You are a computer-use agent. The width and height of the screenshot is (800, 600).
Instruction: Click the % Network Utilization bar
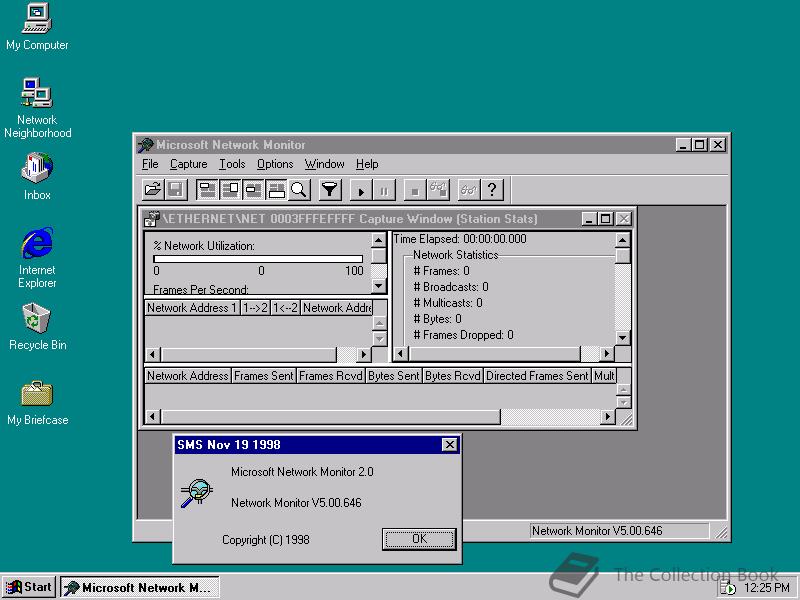coord(258,259)
